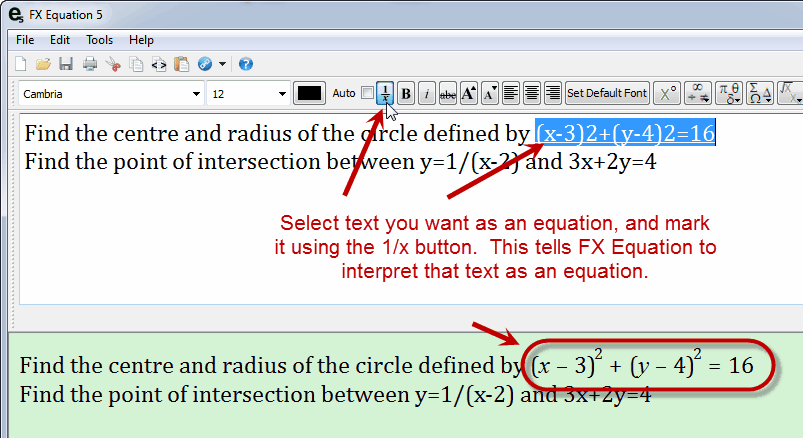Save using the floppy disk icon

coord(66,64)
